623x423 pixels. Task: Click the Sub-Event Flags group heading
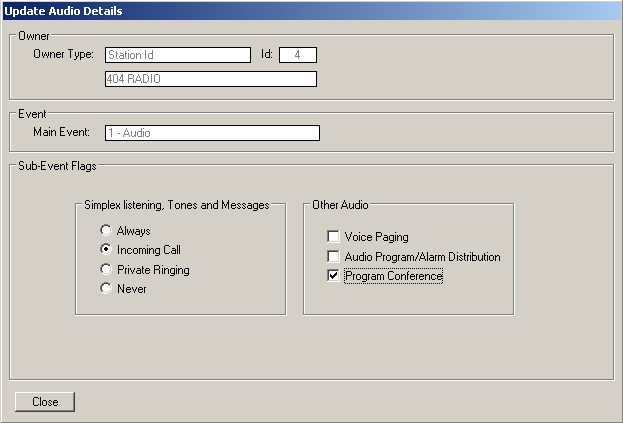50,164
